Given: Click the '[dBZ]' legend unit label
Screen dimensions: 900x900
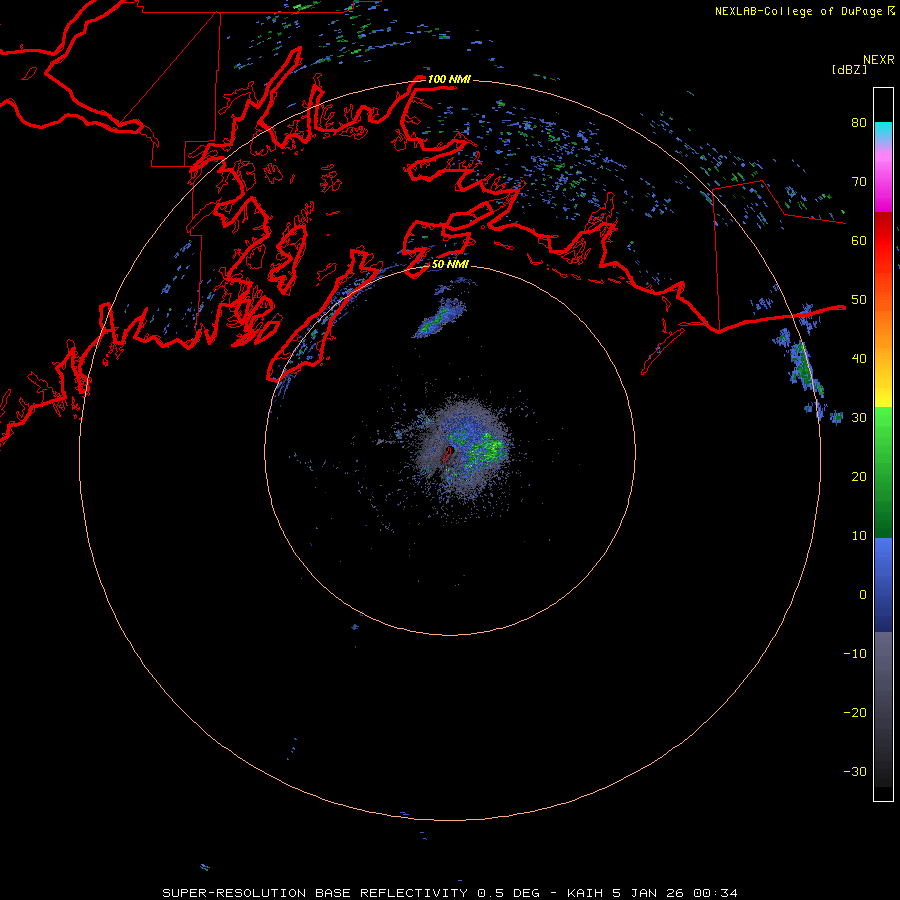Looking at the screenshot, I should pyautogui.click(x=849, y=69).
